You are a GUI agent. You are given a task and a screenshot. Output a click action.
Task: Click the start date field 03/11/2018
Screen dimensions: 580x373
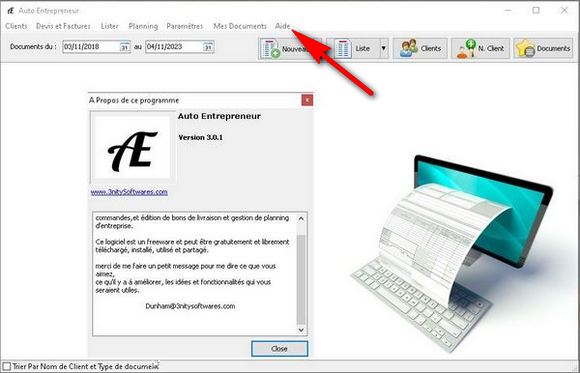coord(91,47)
